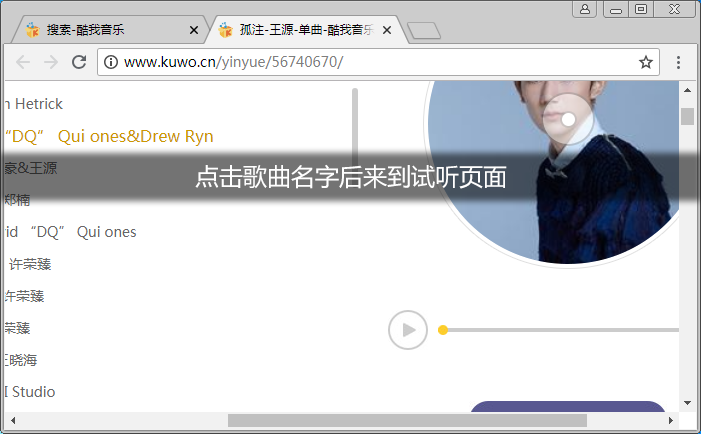
Task: Click the yellow progress slider handle
Action: (443, 330)
